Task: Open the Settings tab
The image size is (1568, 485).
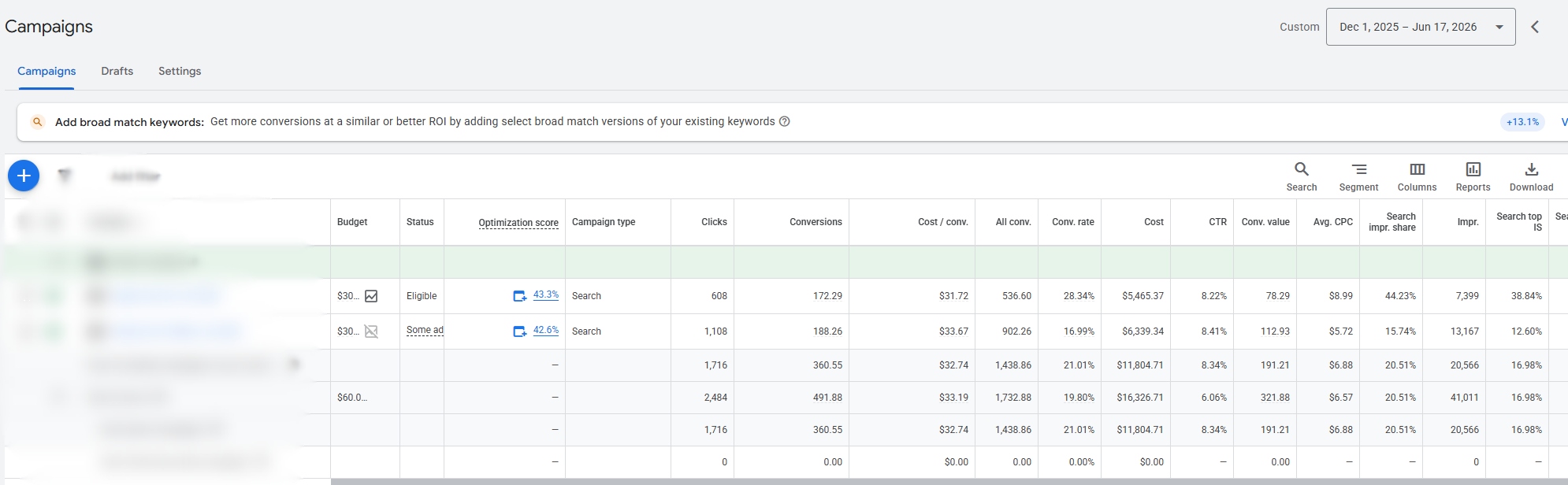Action: [180, 71]
